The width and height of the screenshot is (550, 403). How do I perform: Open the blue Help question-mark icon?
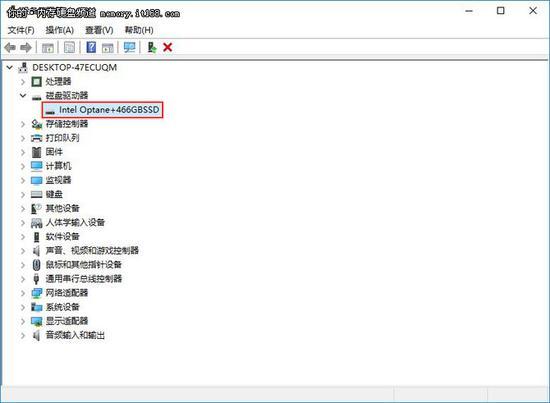91,47
